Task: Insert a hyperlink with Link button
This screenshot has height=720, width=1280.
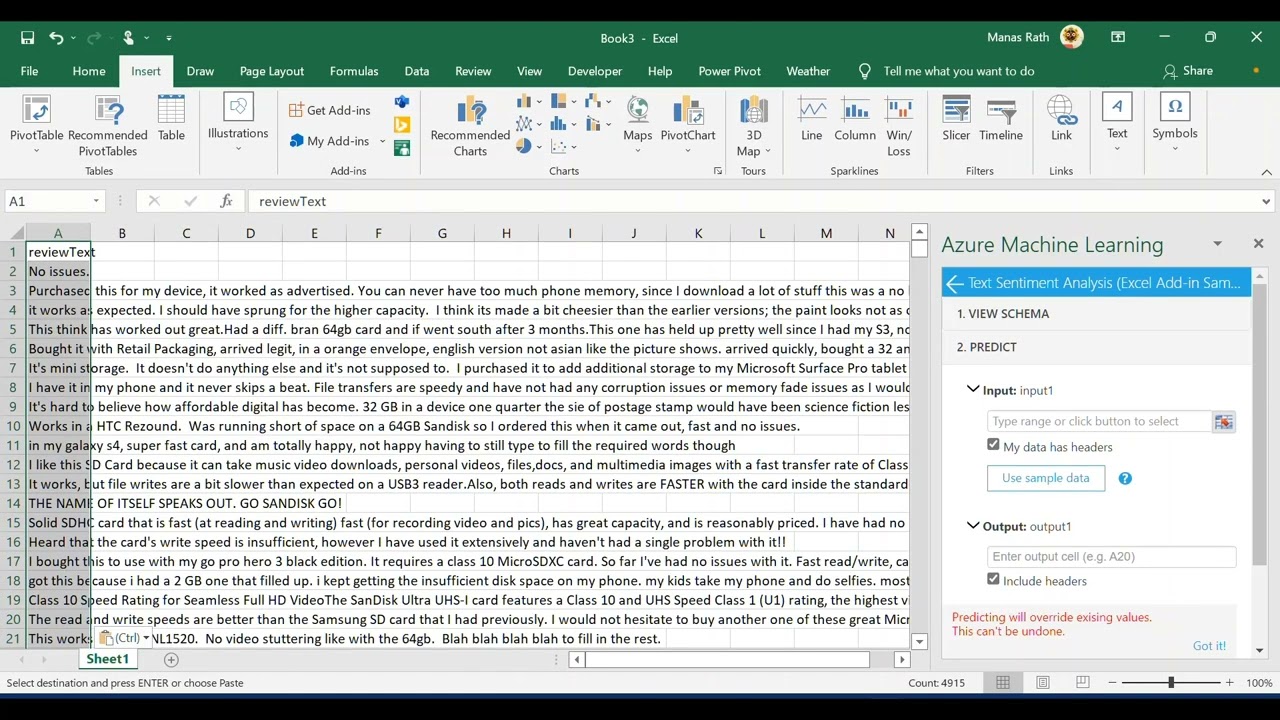Action: (1061, 118)
